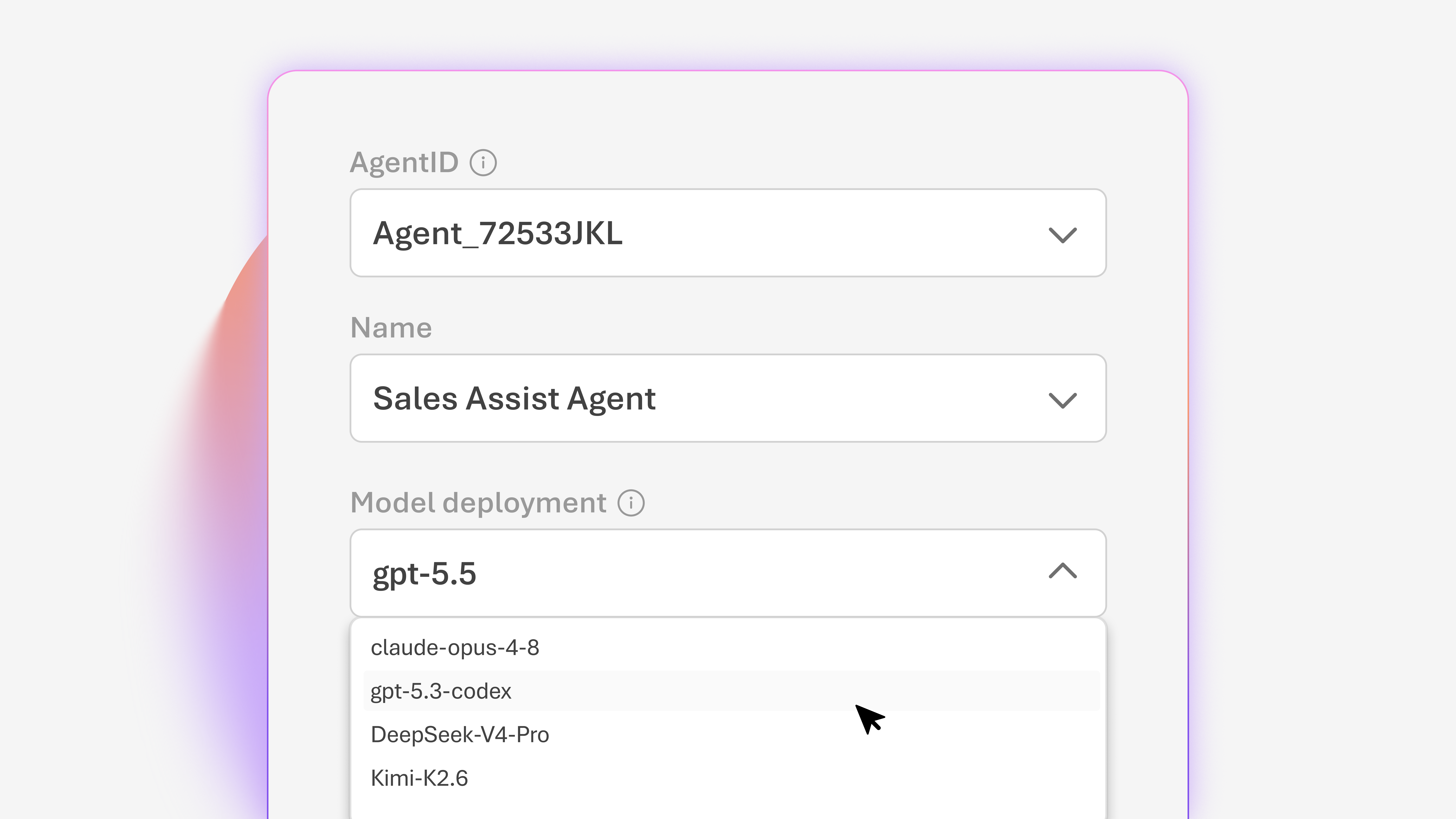Click the Model deployment label text
1456x819 pixels.
[478, 503]
